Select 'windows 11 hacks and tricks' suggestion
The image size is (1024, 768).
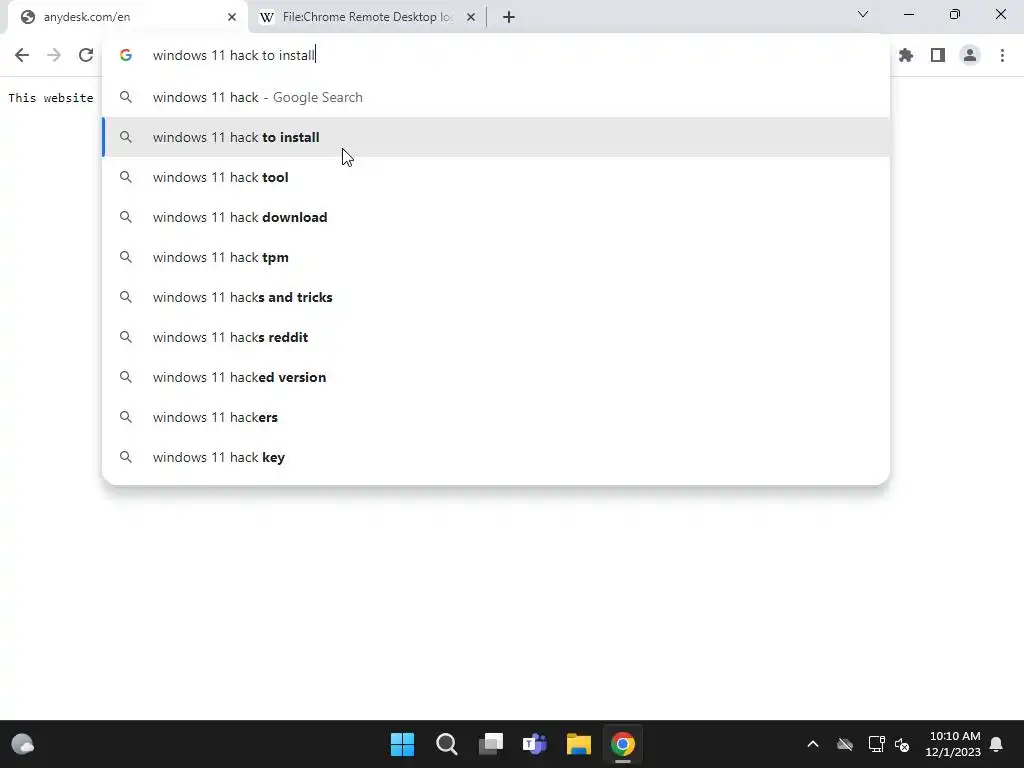click(x=496, y=297)
